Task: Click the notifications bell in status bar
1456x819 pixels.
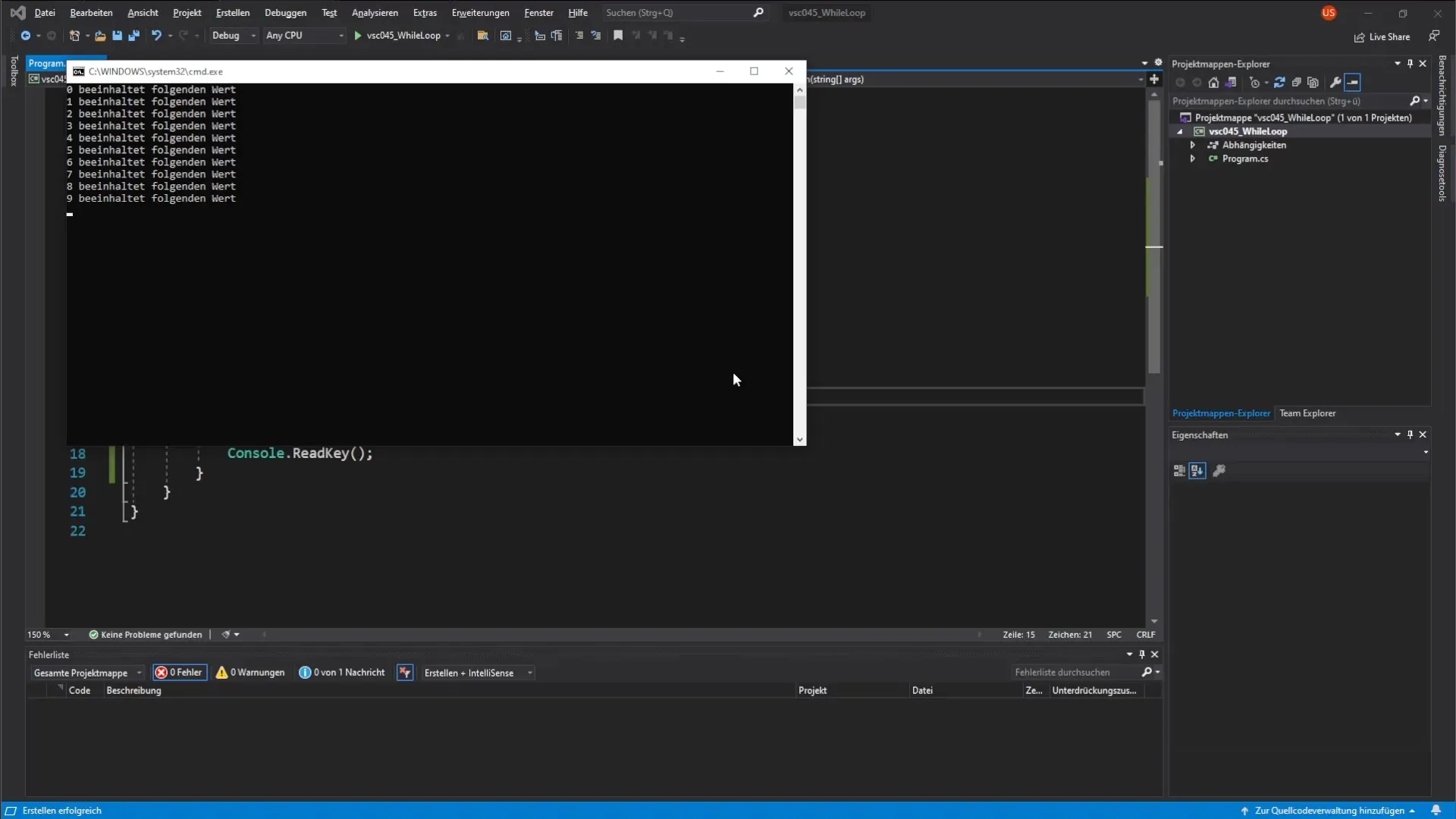Action: [1436, 810]
